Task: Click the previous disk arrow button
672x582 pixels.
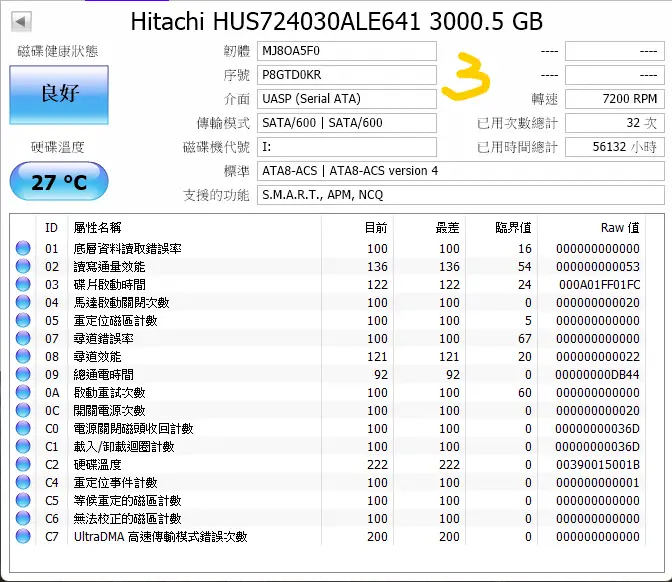Action: (21, 21)
